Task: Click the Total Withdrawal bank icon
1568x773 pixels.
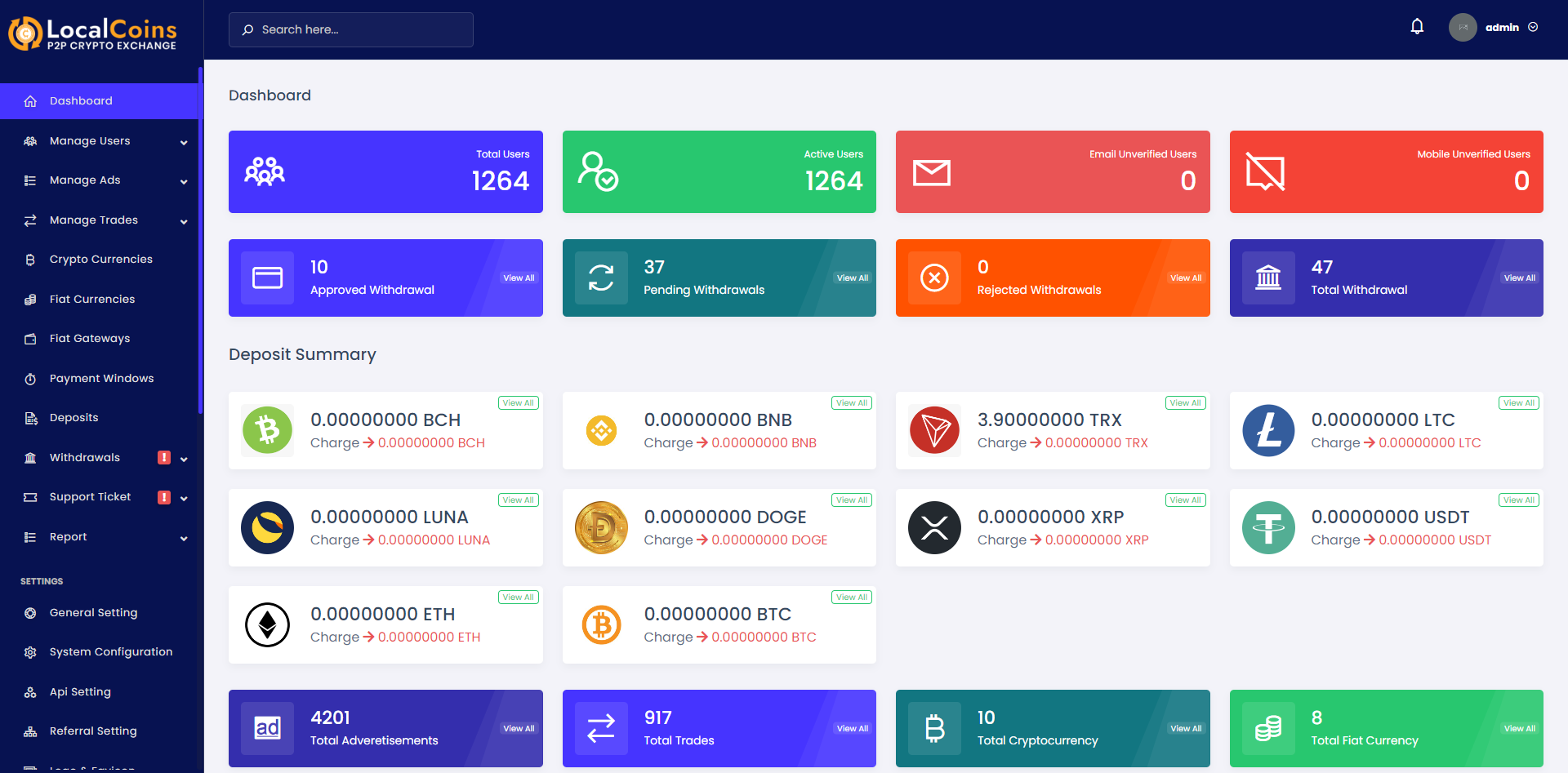Action: (1268, 278)
